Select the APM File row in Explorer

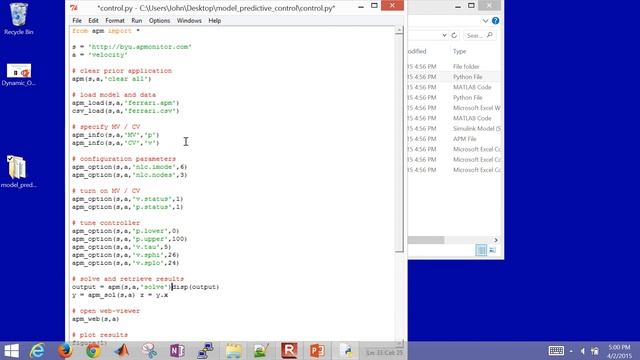click(454, 139)
